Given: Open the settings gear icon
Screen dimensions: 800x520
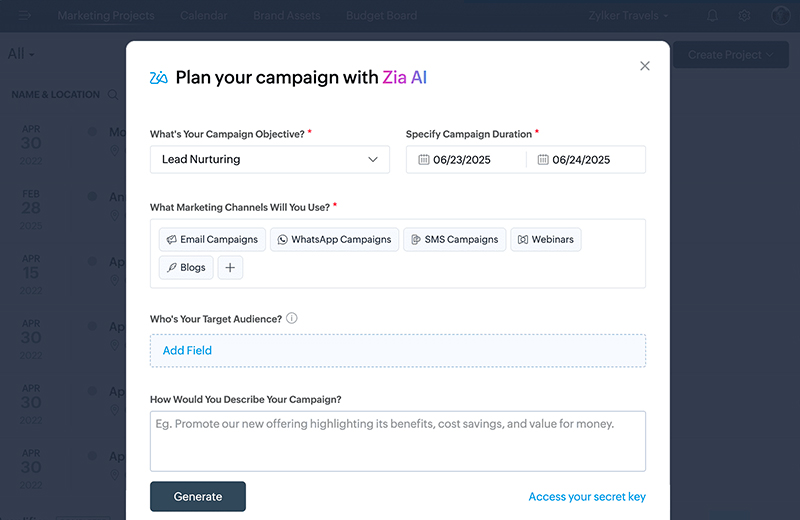Looking at the screenshot, I should tap(745, 16).
